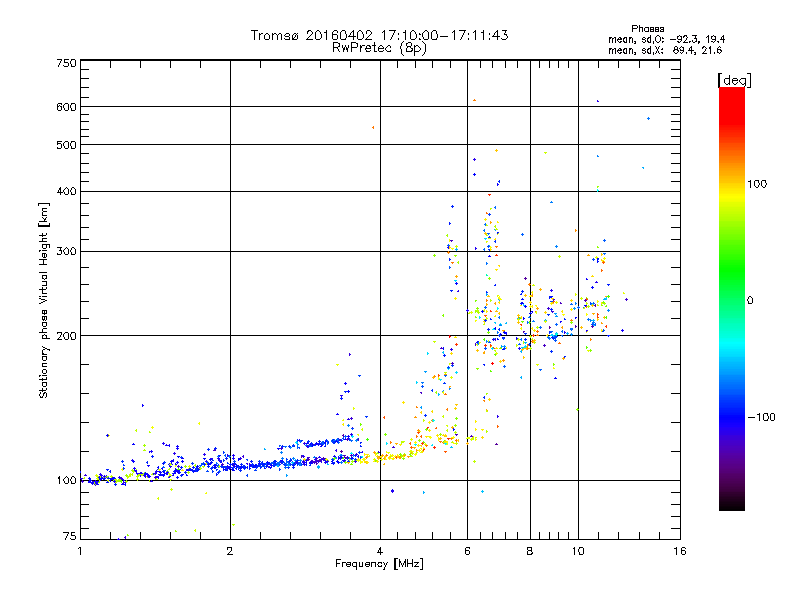
Task: Click the x-axis tick label '8'
Action: [530, 551]
